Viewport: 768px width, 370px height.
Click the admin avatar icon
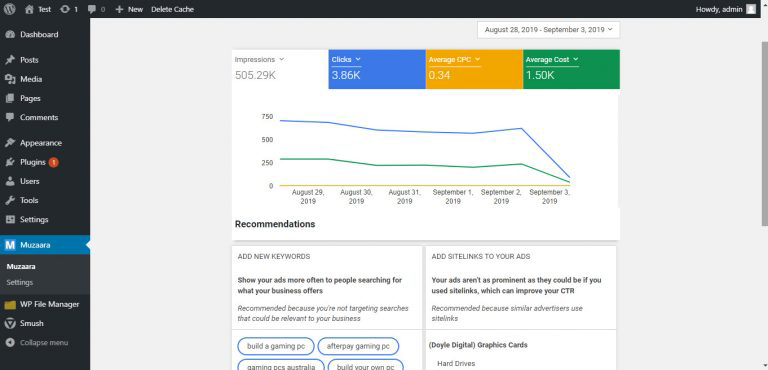point(751,9)
